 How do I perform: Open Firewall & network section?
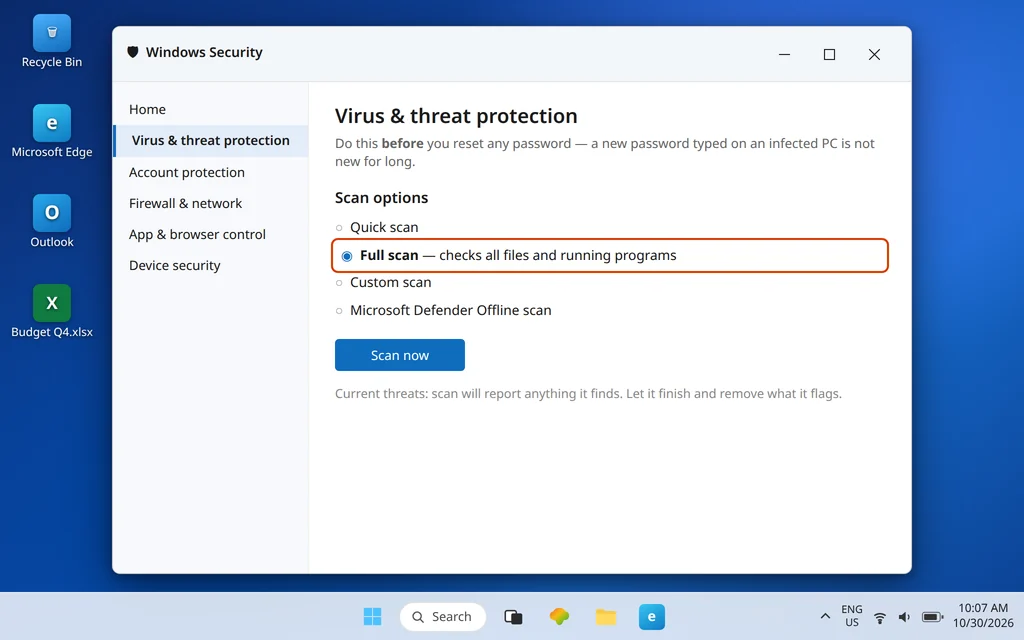[x=210, y=203]
